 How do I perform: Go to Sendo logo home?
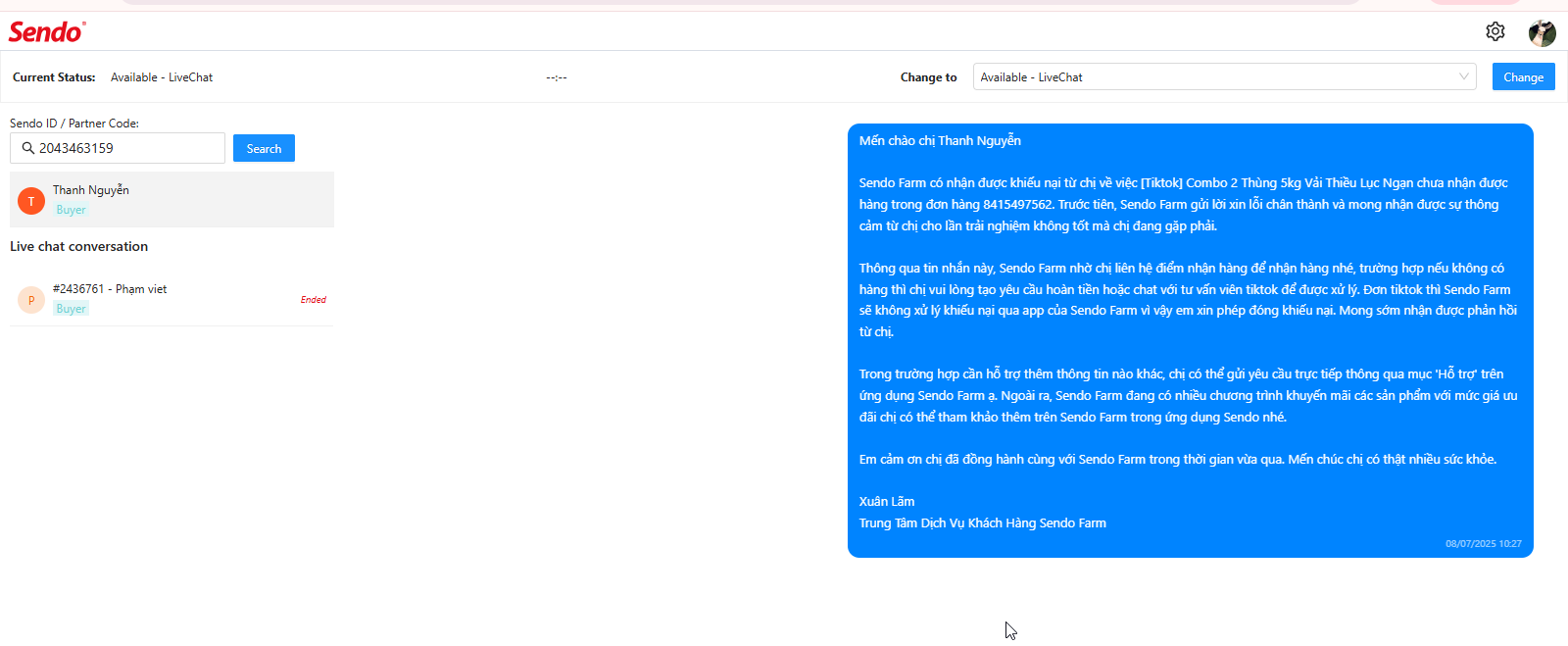(47, 31)
